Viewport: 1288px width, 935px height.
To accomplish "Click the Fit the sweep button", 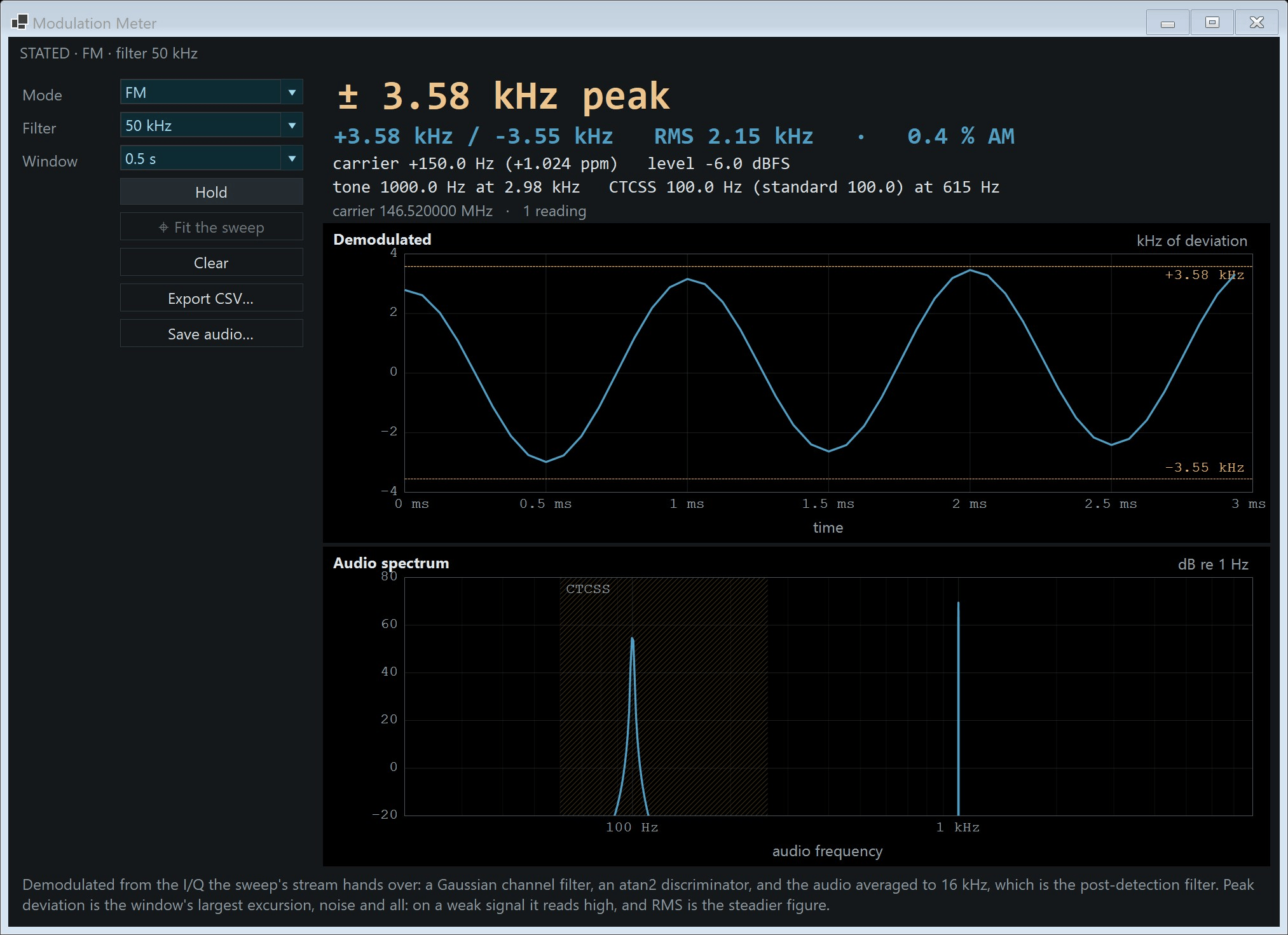I will tap(211, 228).
